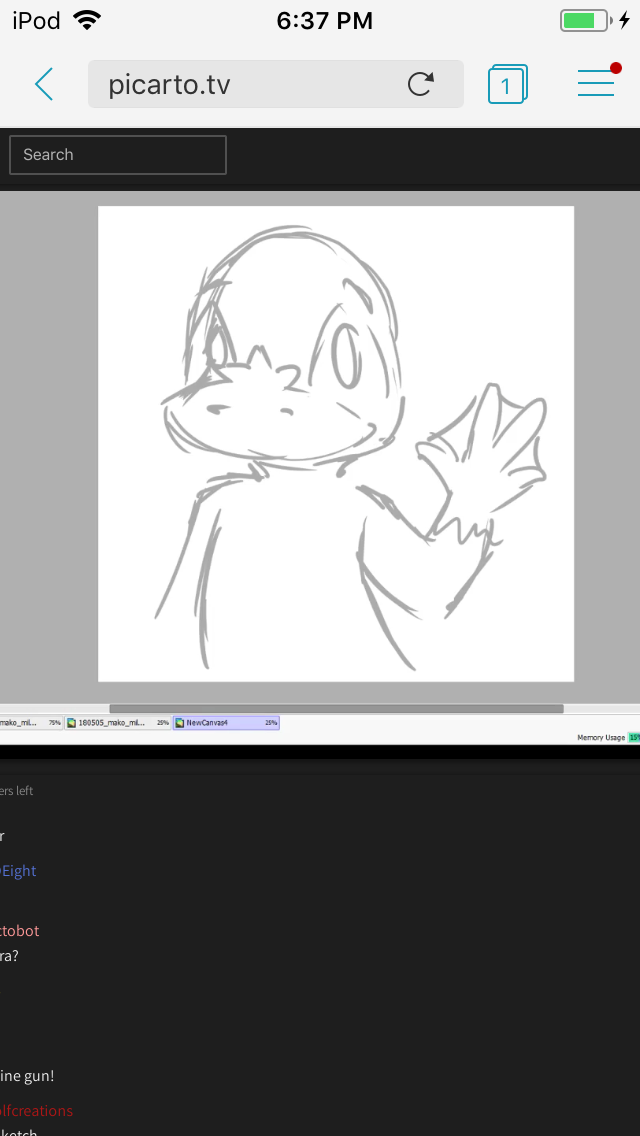Click the Memory Usage indicator

coord(608,737)
